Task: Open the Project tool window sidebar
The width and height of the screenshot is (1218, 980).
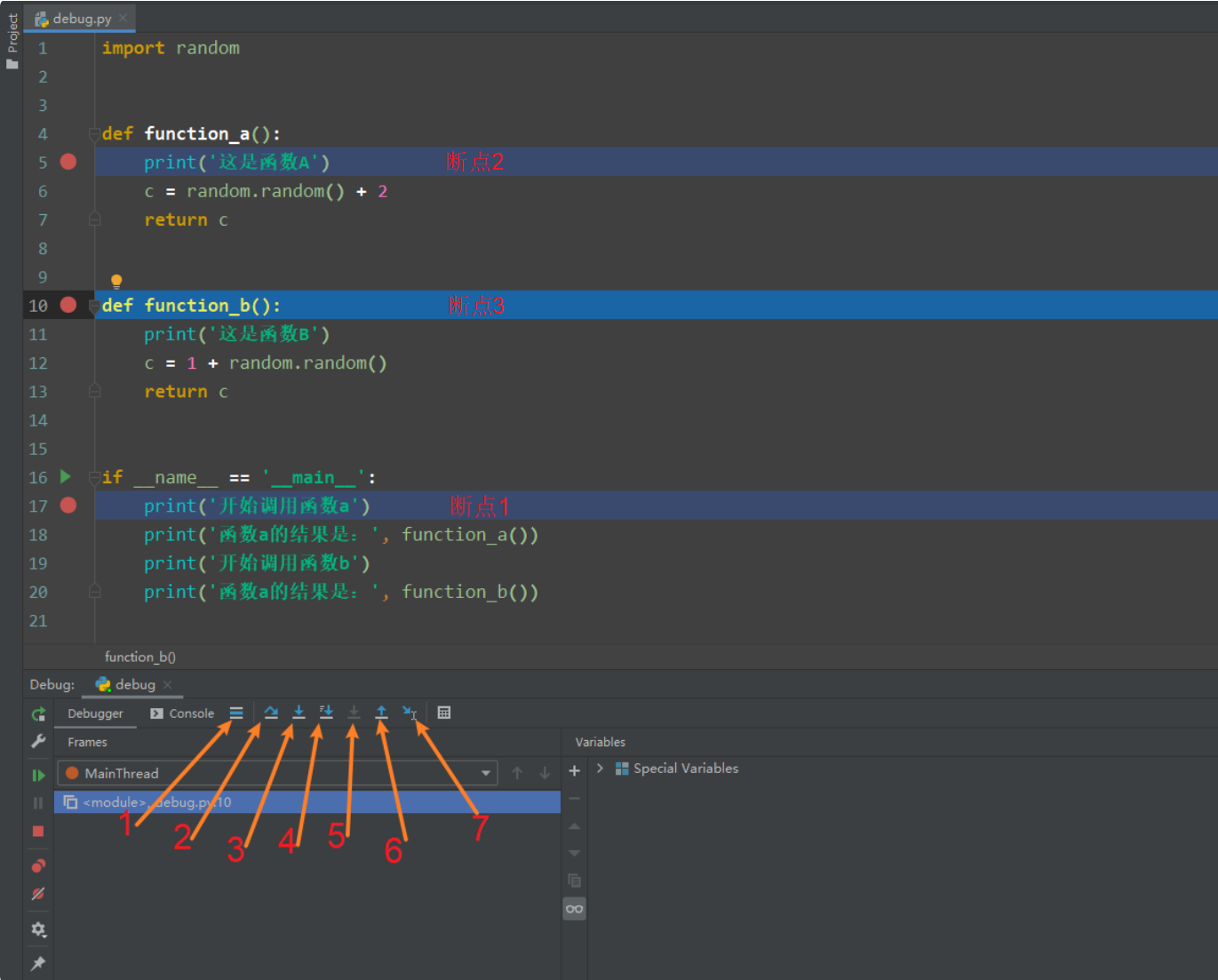Action: click(x=12, y=41)
